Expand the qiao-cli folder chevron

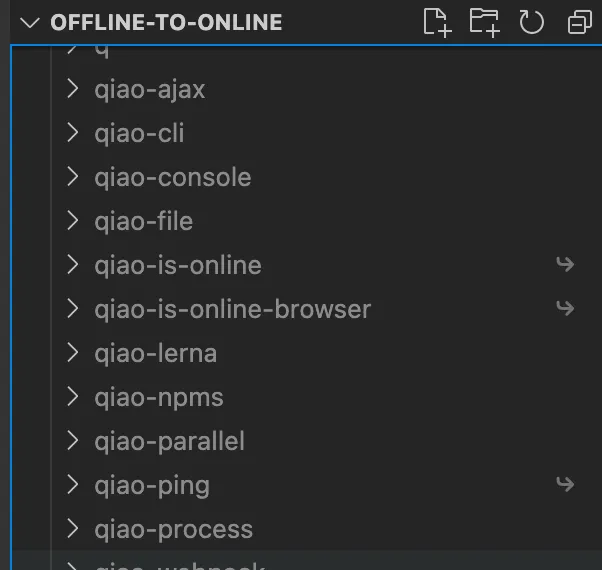[72, 133]
